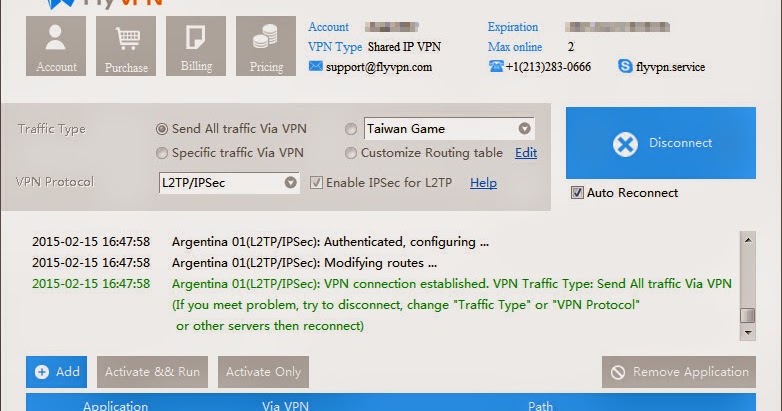Click the Expiration label

(513, 27)
